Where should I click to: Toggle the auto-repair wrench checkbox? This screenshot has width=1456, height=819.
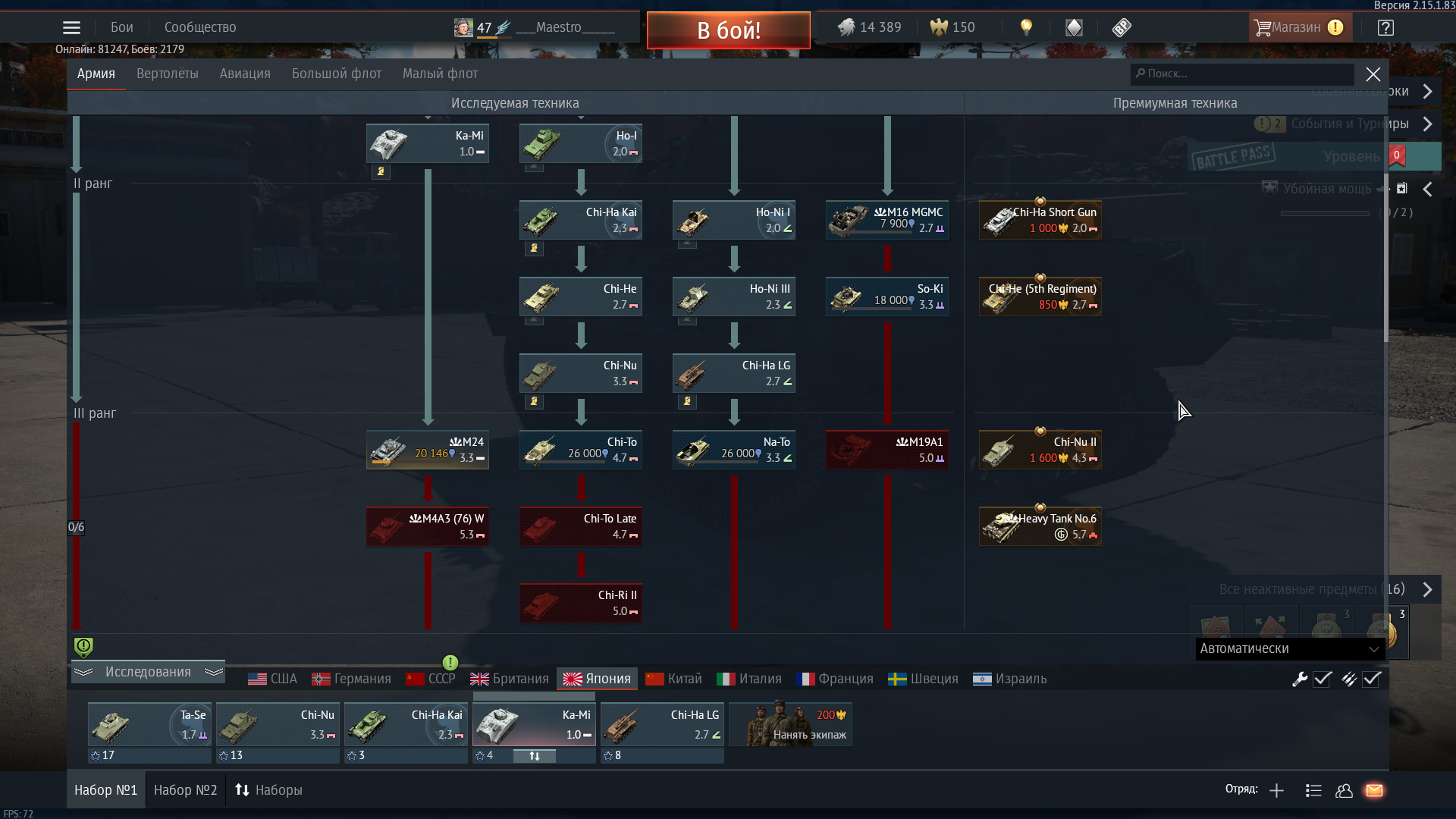[1323, 679]
